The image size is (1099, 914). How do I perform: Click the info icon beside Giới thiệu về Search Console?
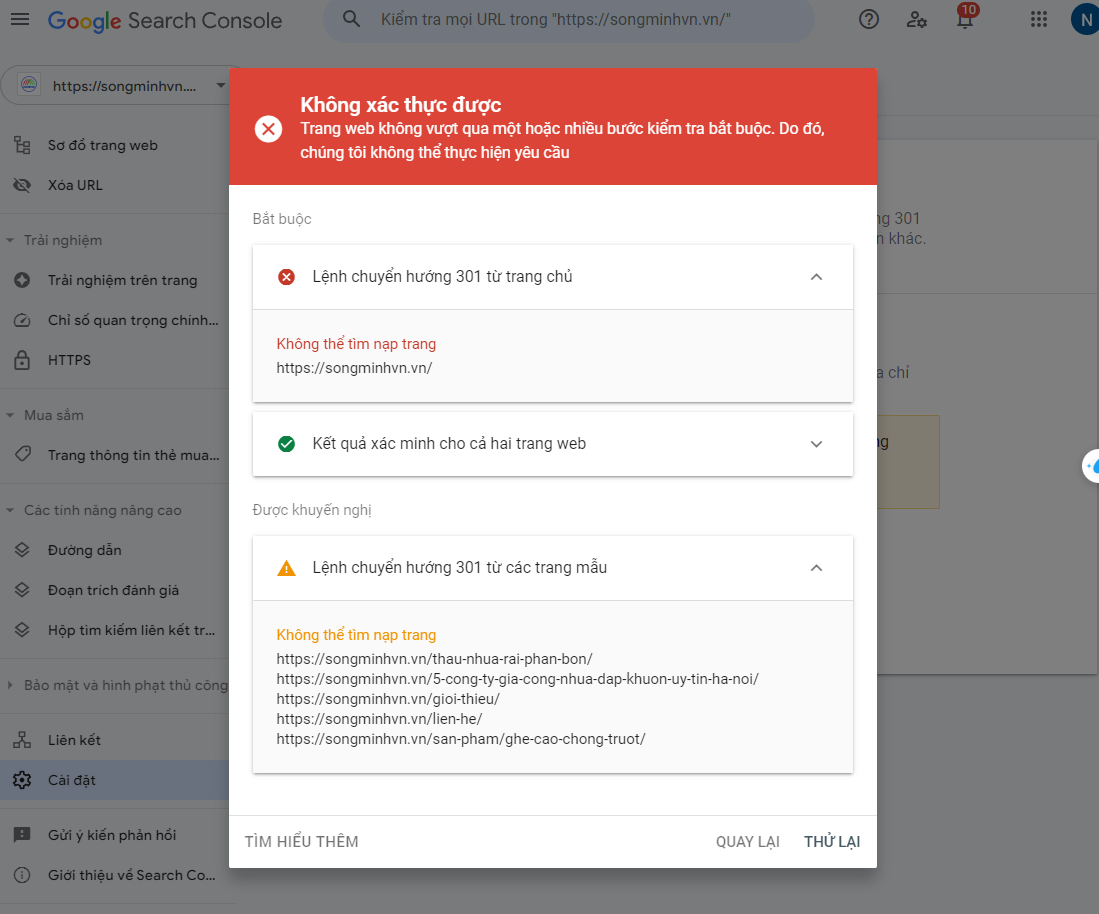coord(22,875)
